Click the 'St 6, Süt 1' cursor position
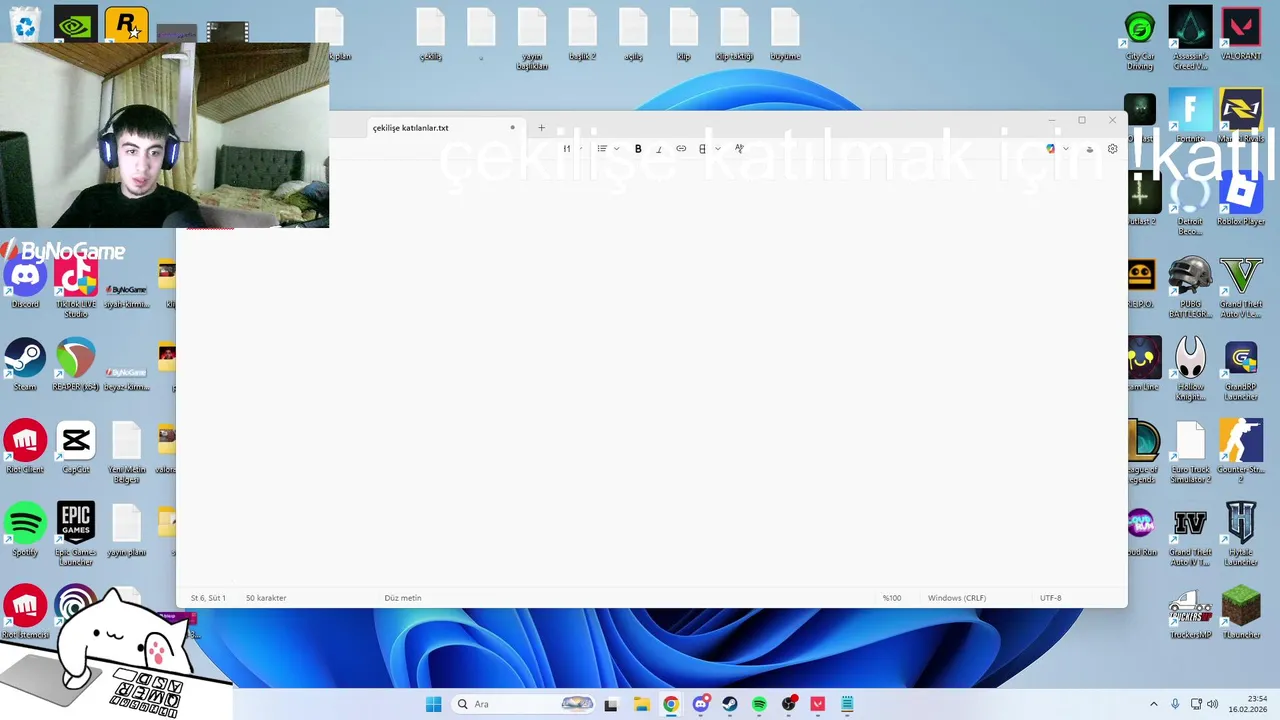1280x720 pixels. tap(208, 598)
